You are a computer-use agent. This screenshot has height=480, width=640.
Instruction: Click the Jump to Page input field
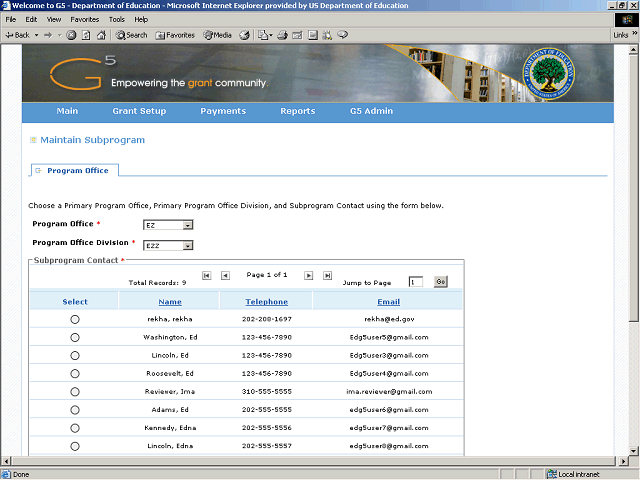click(x=415, y=282)
